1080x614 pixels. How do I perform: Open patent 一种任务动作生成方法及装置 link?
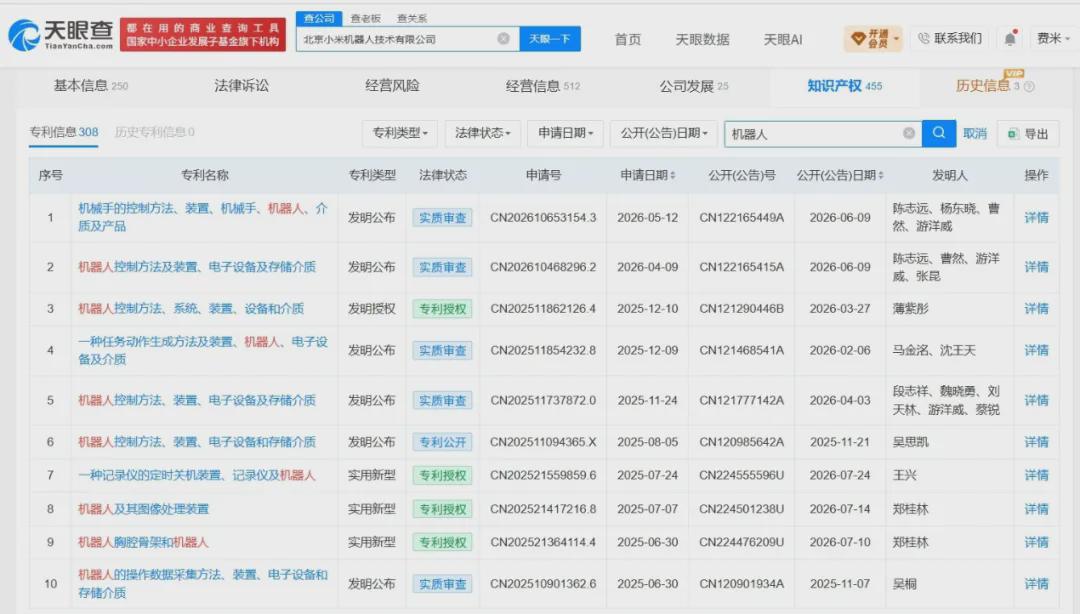pos(202,350)
